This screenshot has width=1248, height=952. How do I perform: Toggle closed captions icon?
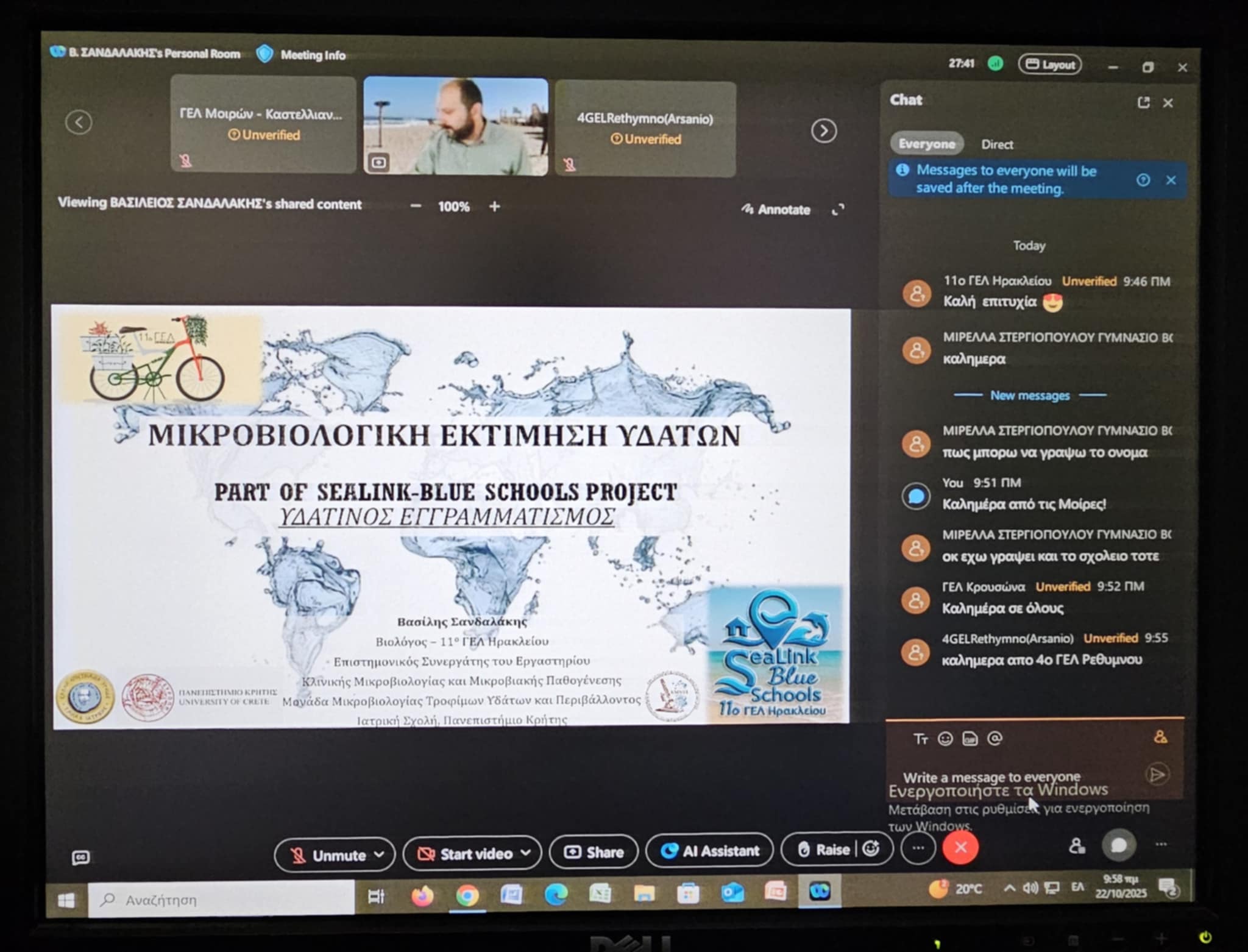coord(80,858)
